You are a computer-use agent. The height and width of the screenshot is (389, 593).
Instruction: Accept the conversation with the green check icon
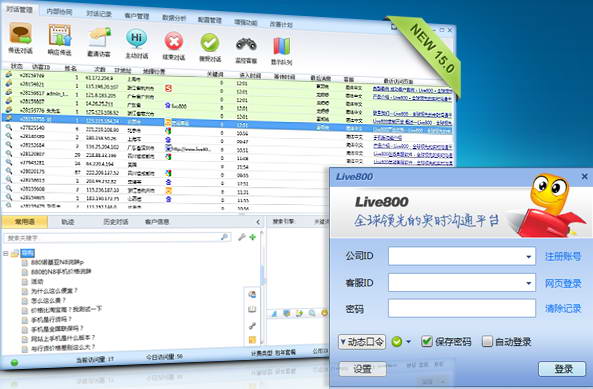[x=210, y=43]
